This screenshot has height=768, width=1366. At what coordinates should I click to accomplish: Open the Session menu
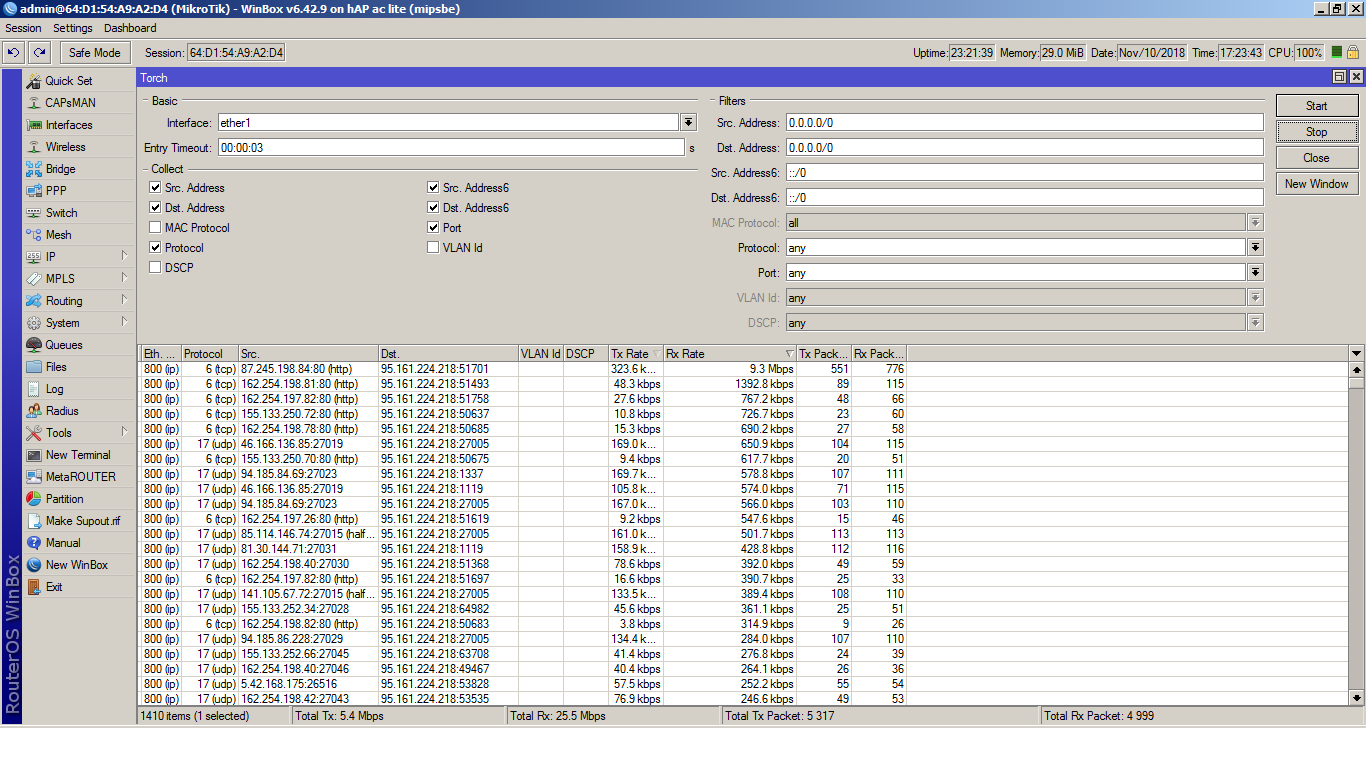[24, 28]
